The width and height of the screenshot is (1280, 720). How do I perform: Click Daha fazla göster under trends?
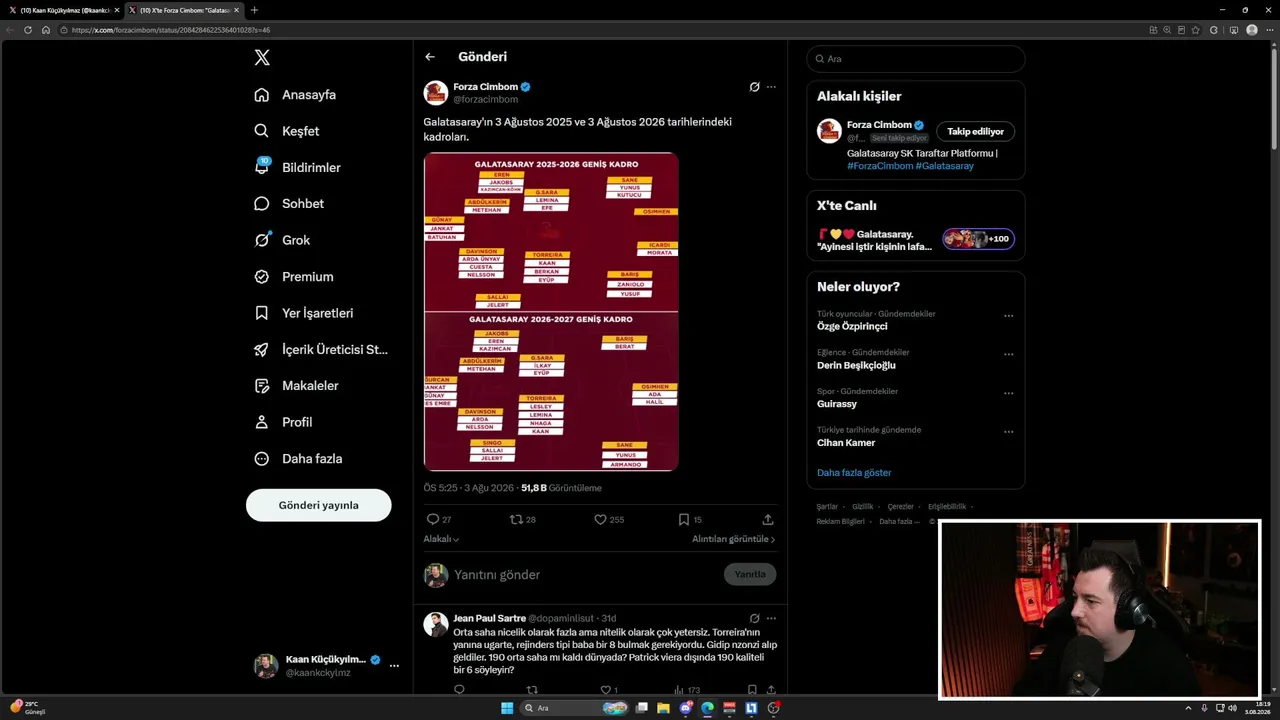(854, 473)
